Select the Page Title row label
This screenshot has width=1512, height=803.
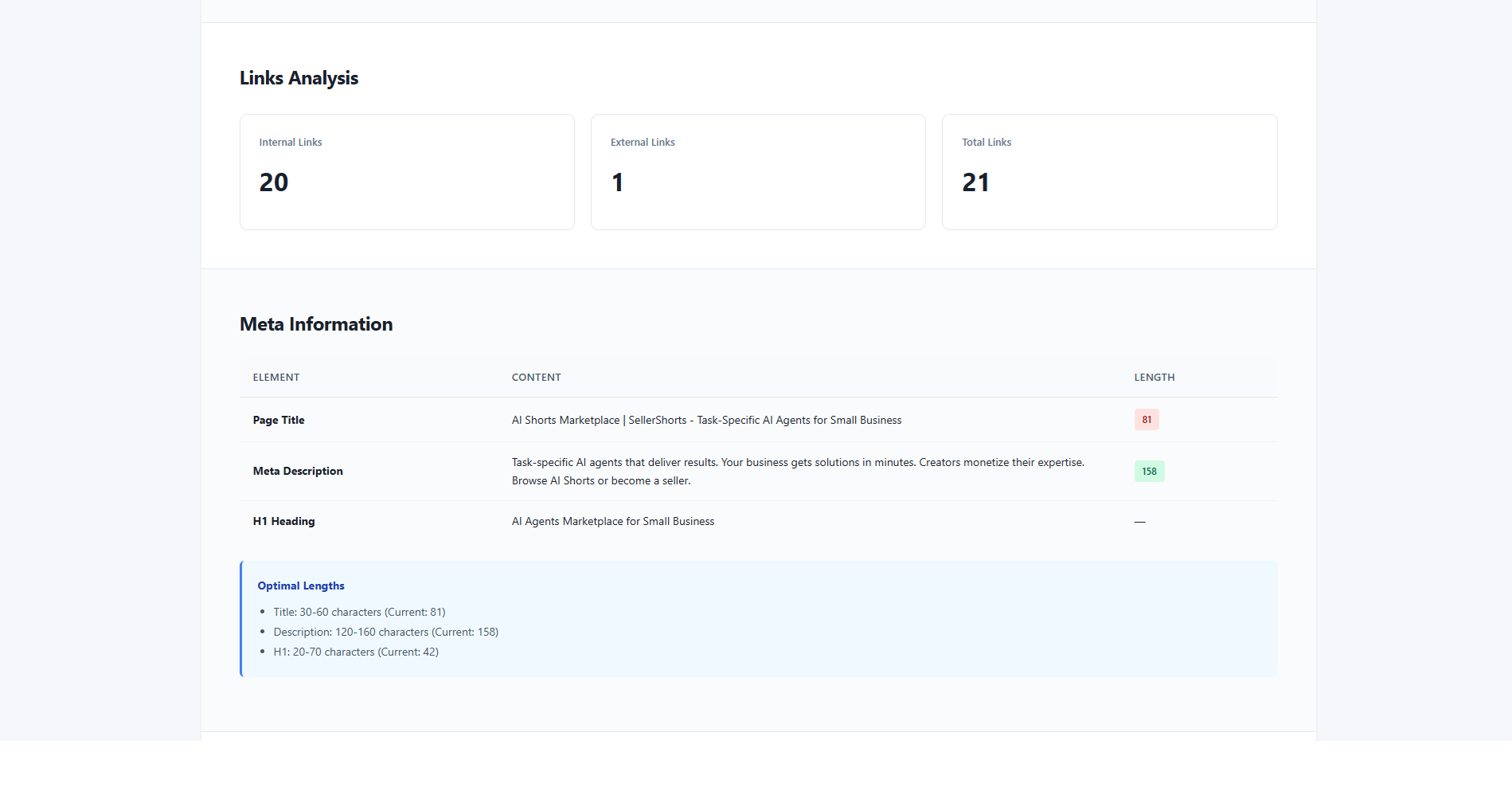(279, 421)
